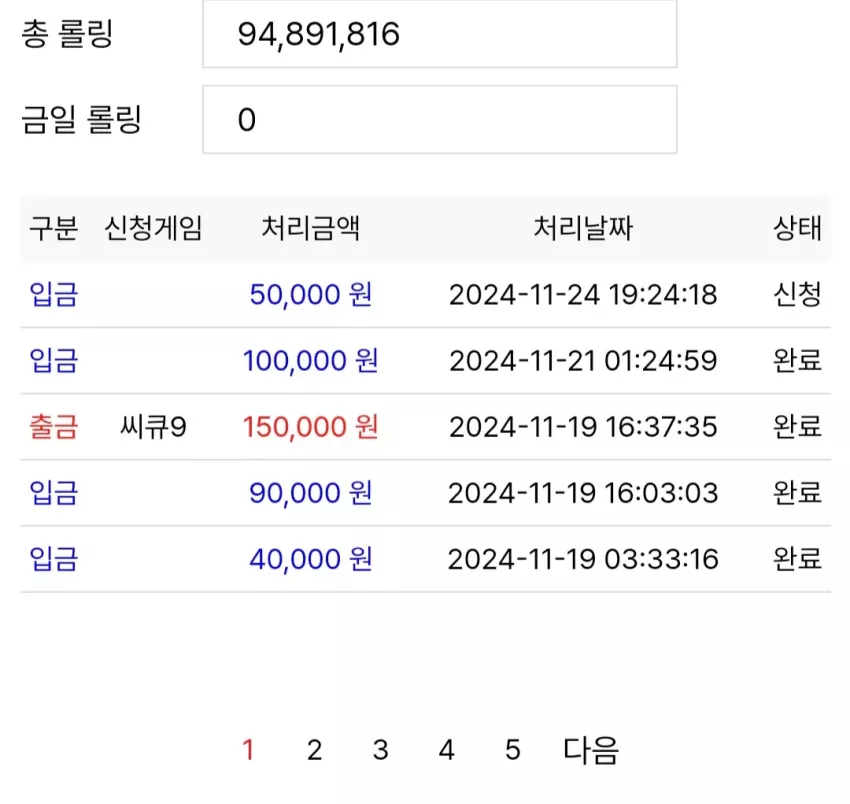This screenshot has height=804, width=850.
Task: Go to page 4 of transactions
Action: (x=447, y=750)
